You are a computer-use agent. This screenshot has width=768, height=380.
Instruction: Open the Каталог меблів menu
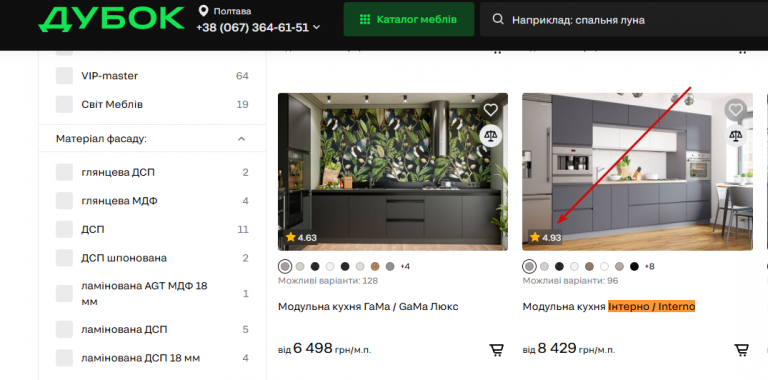tap(408, 20)
